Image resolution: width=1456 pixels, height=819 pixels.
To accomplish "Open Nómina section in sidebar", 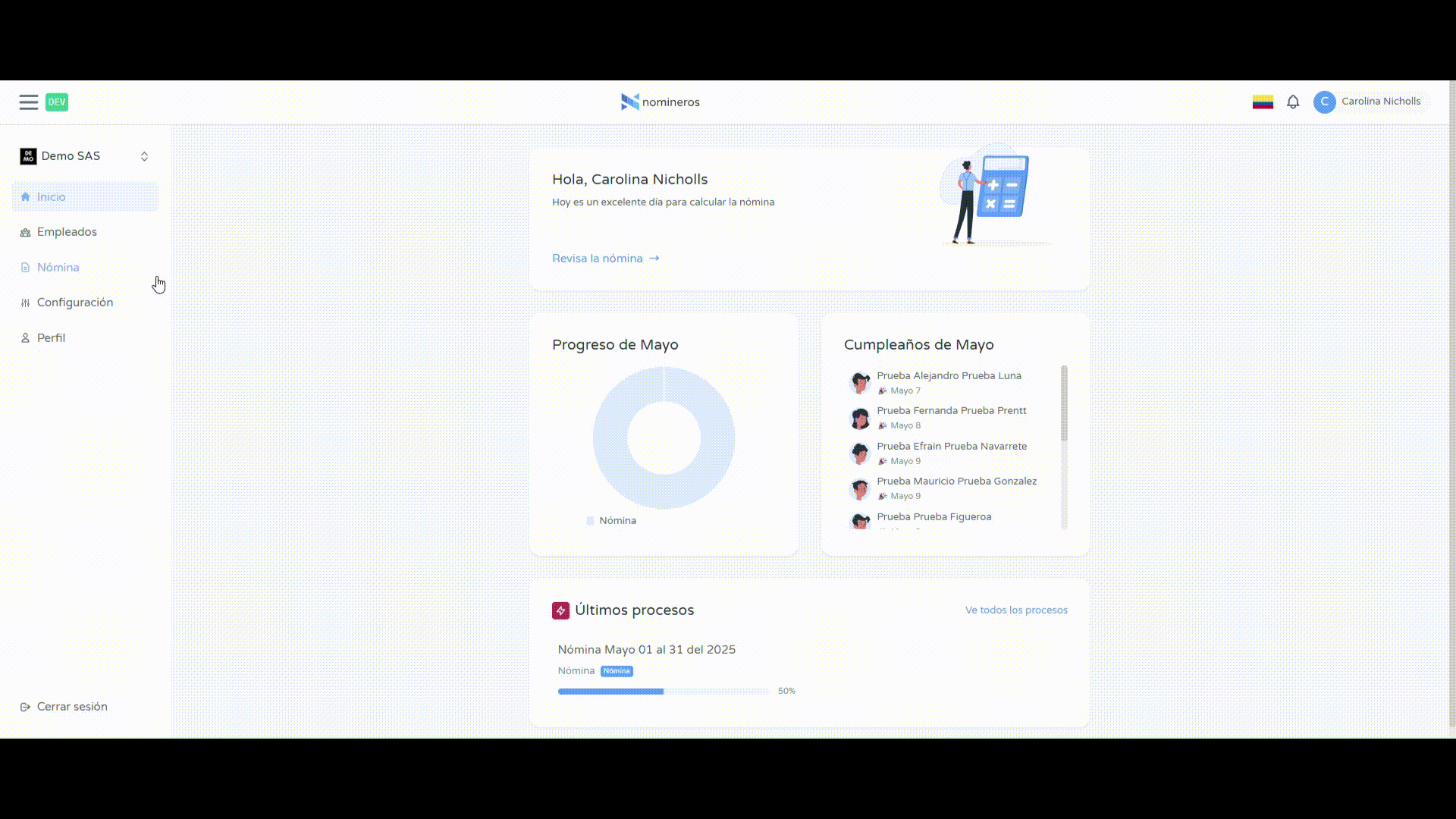I will tap(58, 268).
